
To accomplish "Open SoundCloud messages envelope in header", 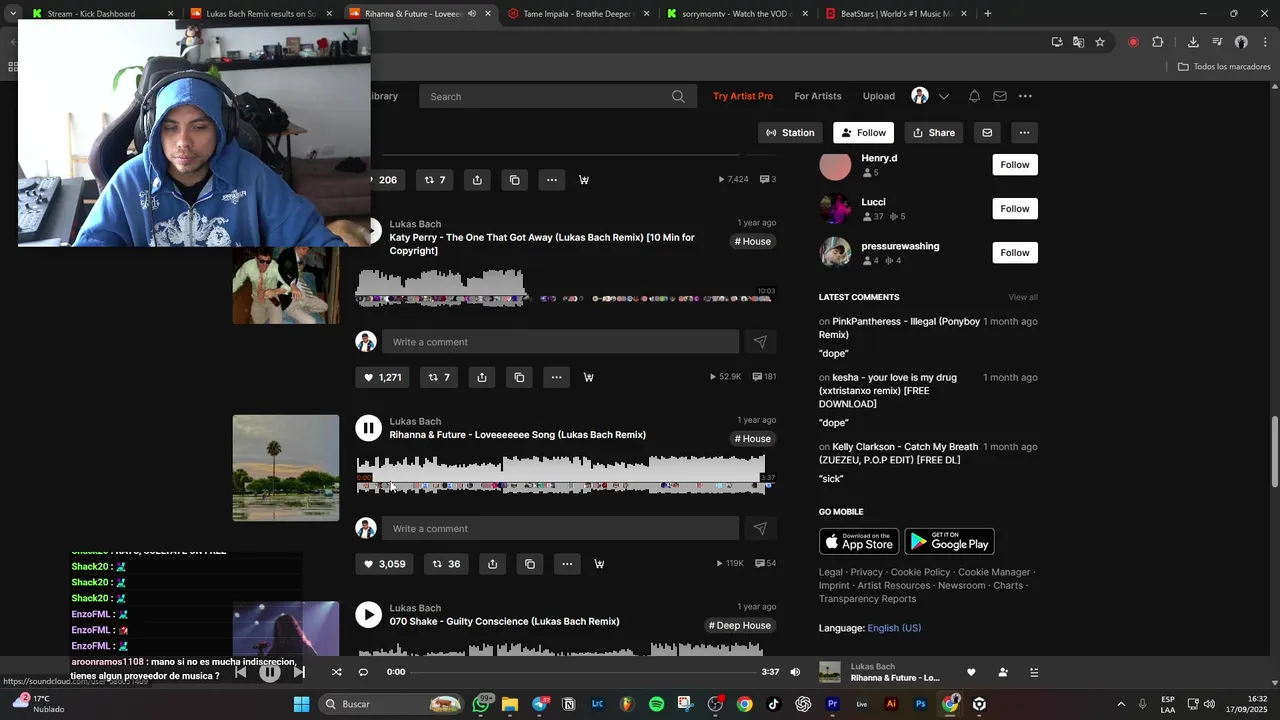I will coord(1000,96).
